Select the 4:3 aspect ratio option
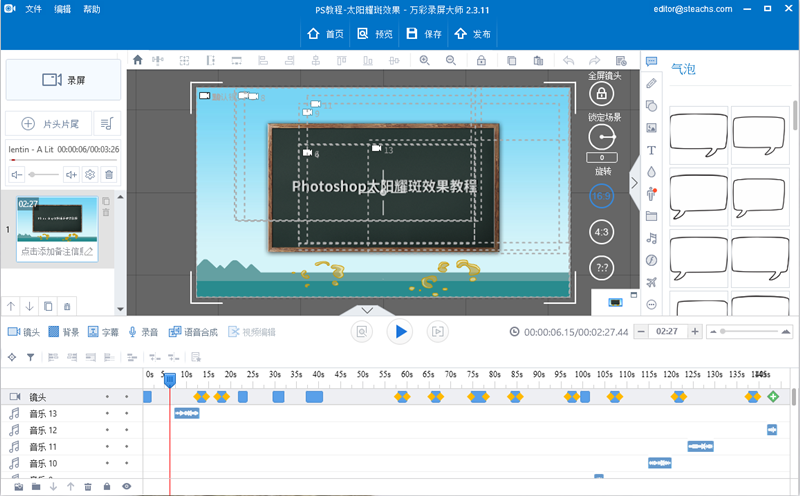800x496 pixels. pyautogui.click(x=601, y=231)
